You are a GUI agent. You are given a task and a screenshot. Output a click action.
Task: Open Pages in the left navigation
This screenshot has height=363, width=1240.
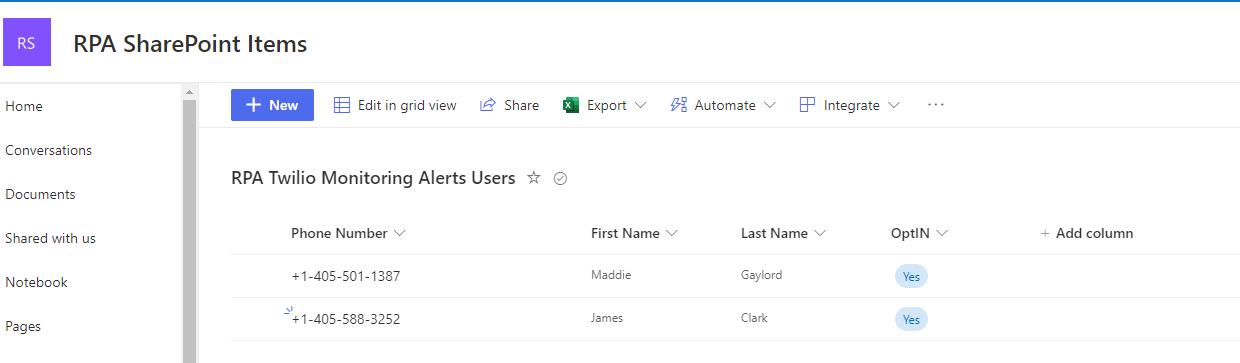click(x=23, y=326)
